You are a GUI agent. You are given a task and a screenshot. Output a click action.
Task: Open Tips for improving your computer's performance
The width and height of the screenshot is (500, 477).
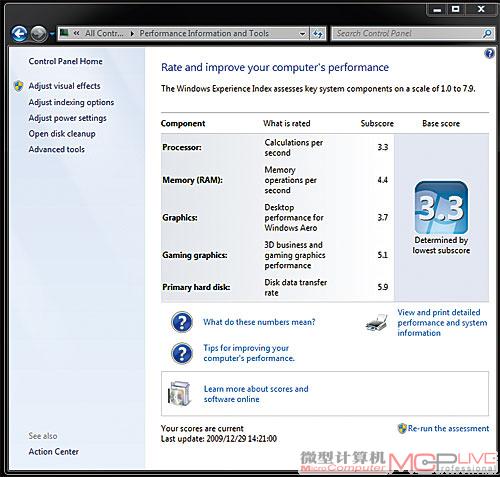249,353
